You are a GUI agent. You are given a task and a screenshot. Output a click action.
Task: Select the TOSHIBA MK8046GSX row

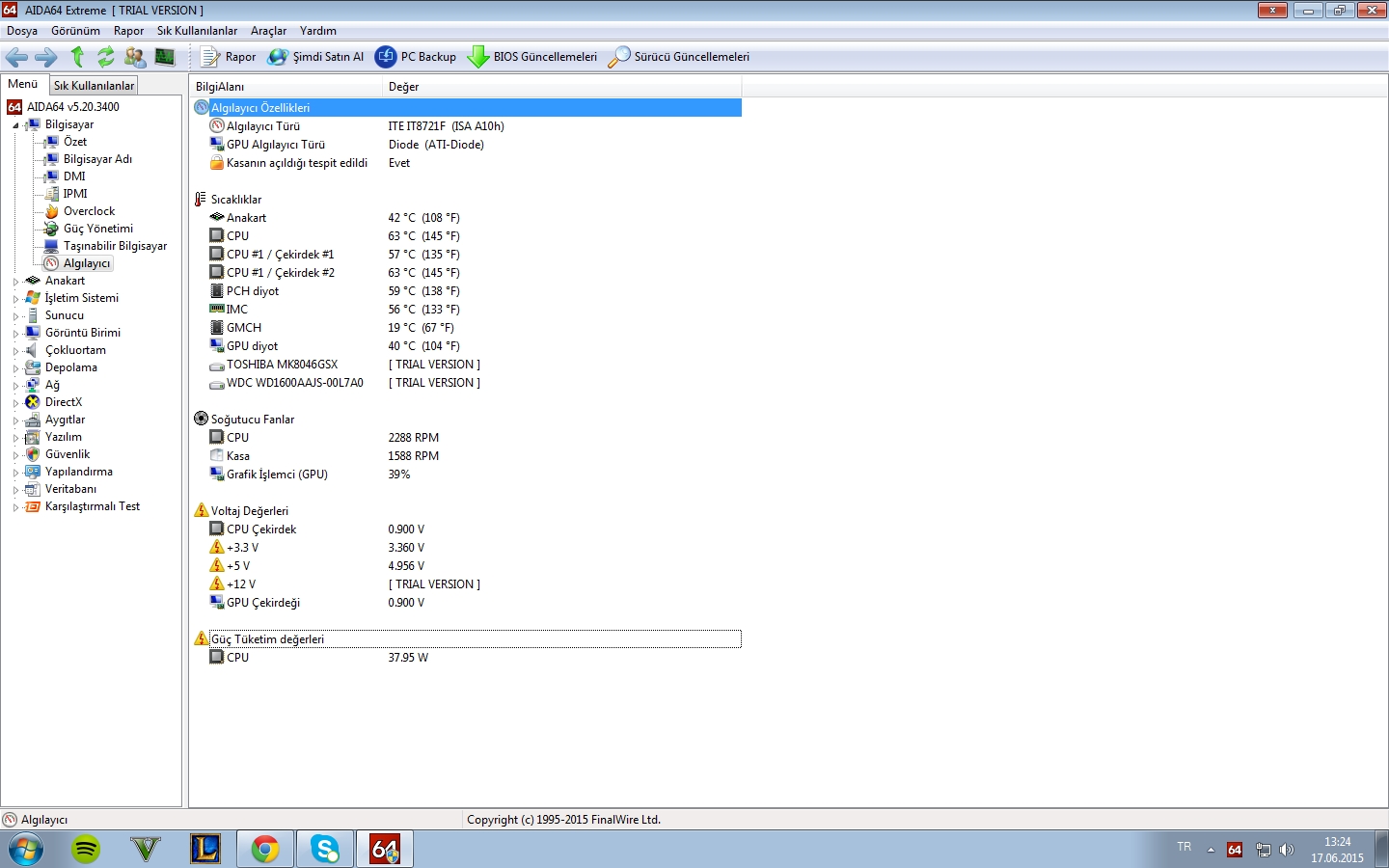point(467,365)
